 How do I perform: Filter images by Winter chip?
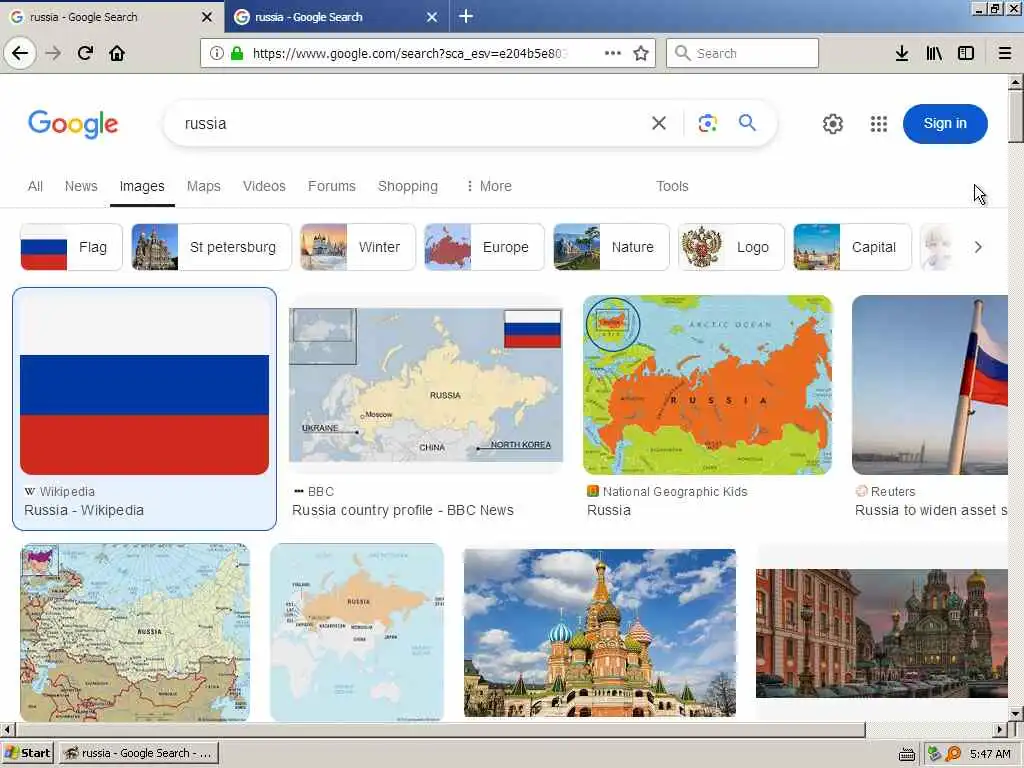357,247
